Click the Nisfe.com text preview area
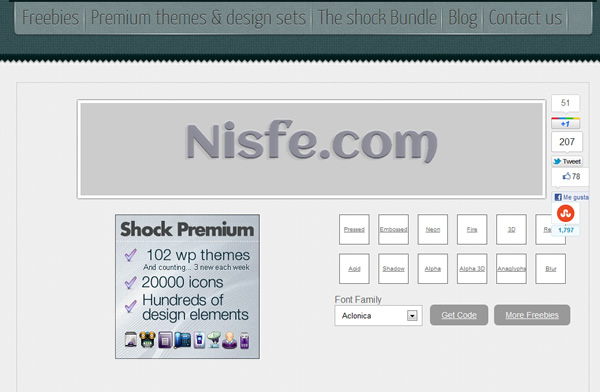 point(311,149)
